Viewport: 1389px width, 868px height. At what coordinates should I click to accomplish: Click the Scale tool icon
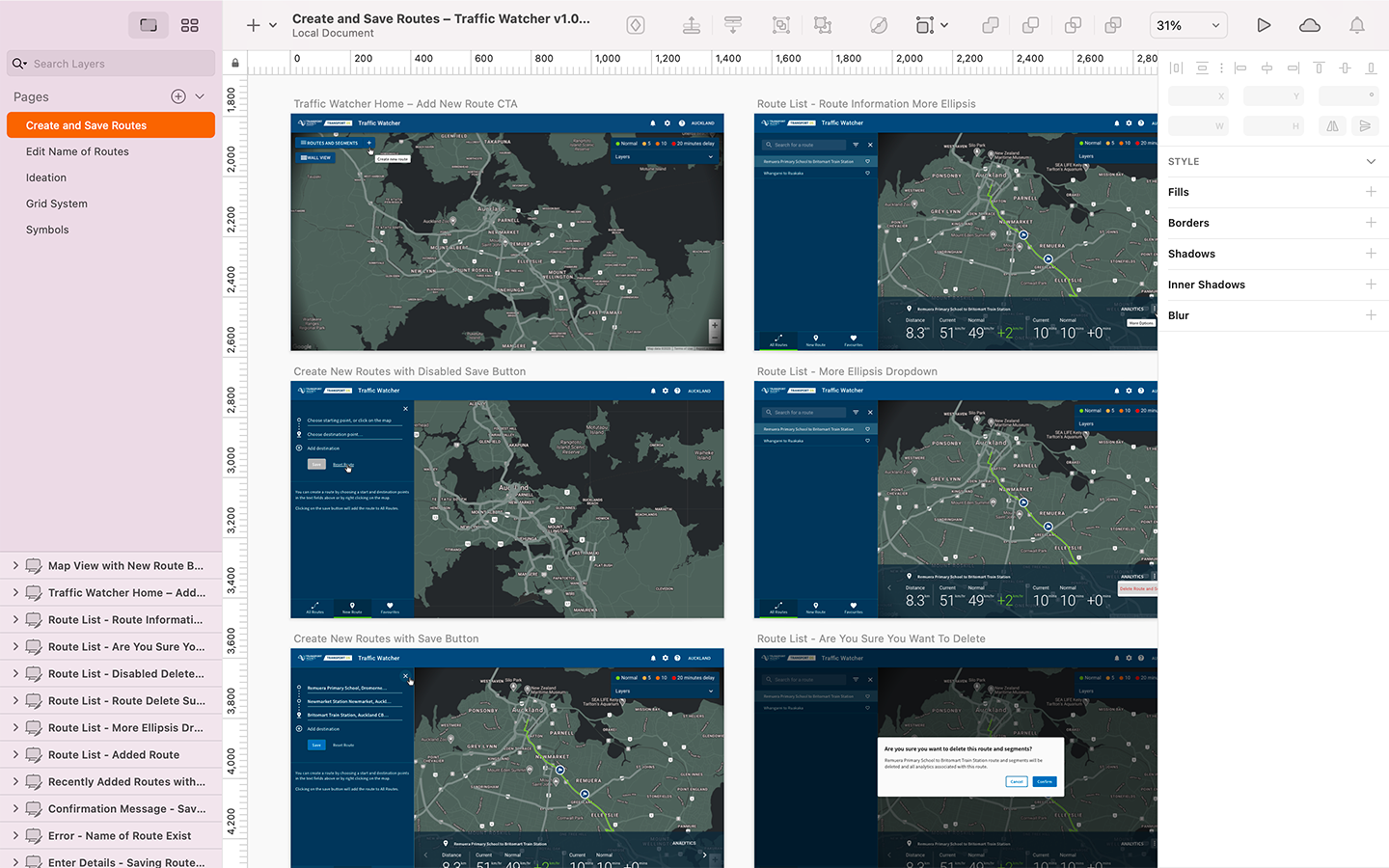click(924, 25)
